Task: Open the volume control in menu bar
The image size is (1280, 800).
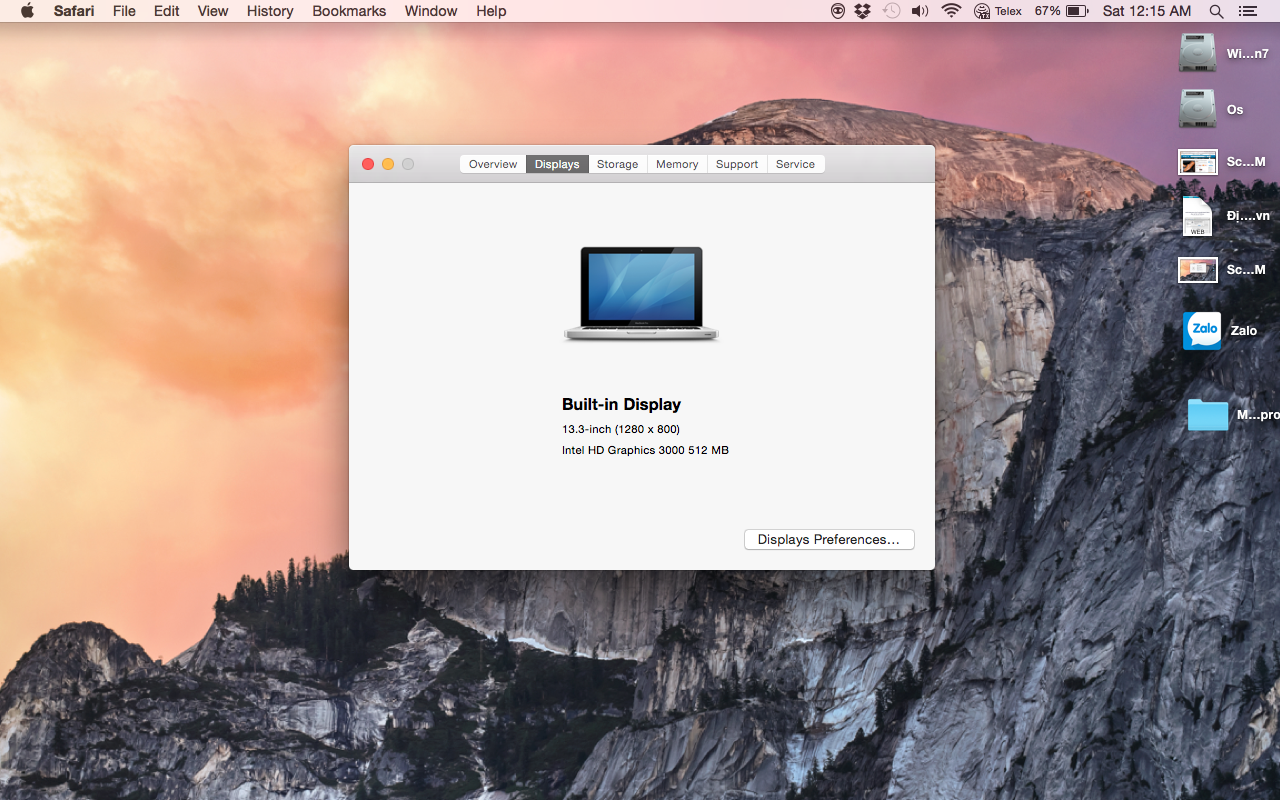Action: (x=920, y=11)
